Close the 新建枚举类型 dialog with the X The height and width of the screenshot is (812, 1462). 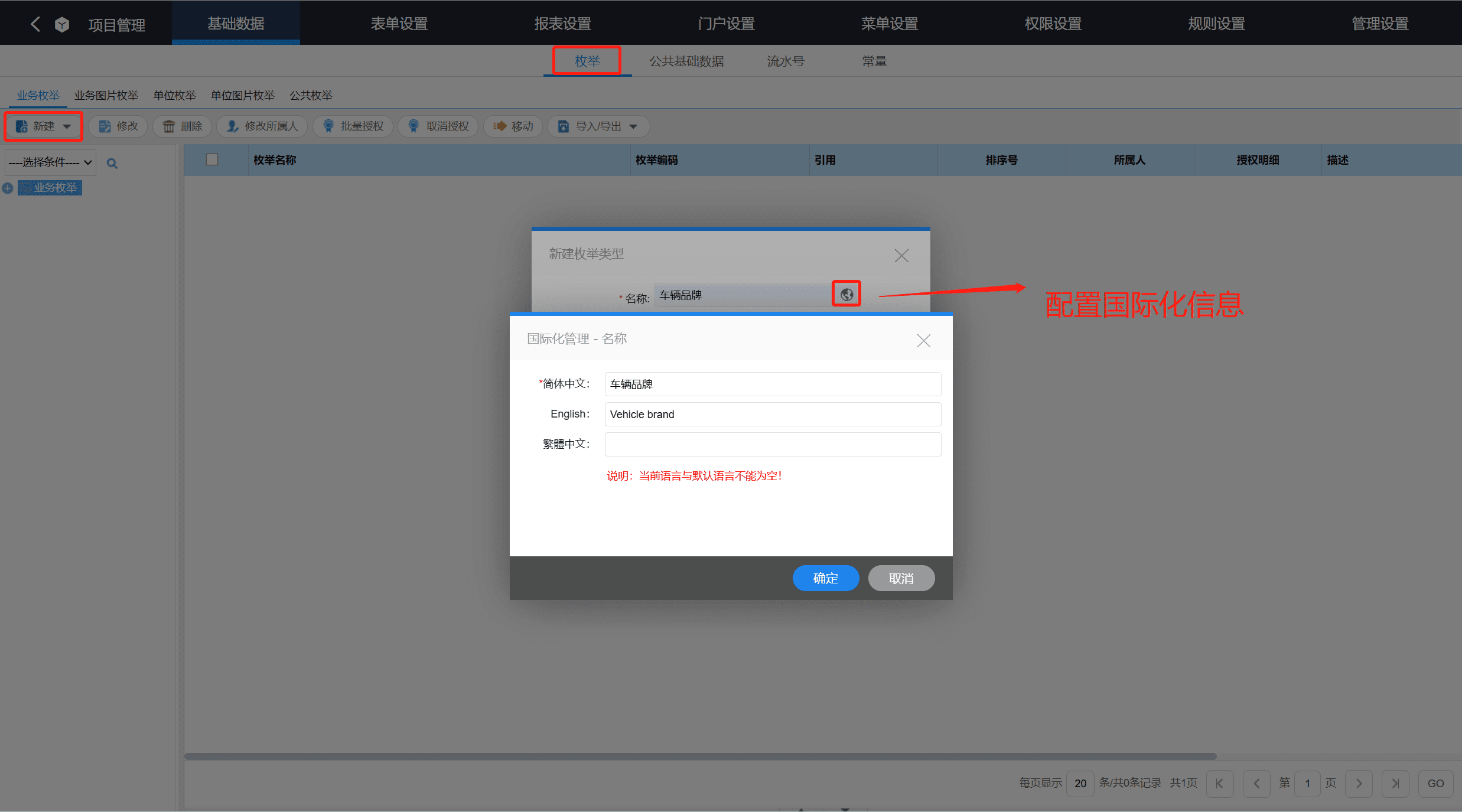[x=901, y=256]
